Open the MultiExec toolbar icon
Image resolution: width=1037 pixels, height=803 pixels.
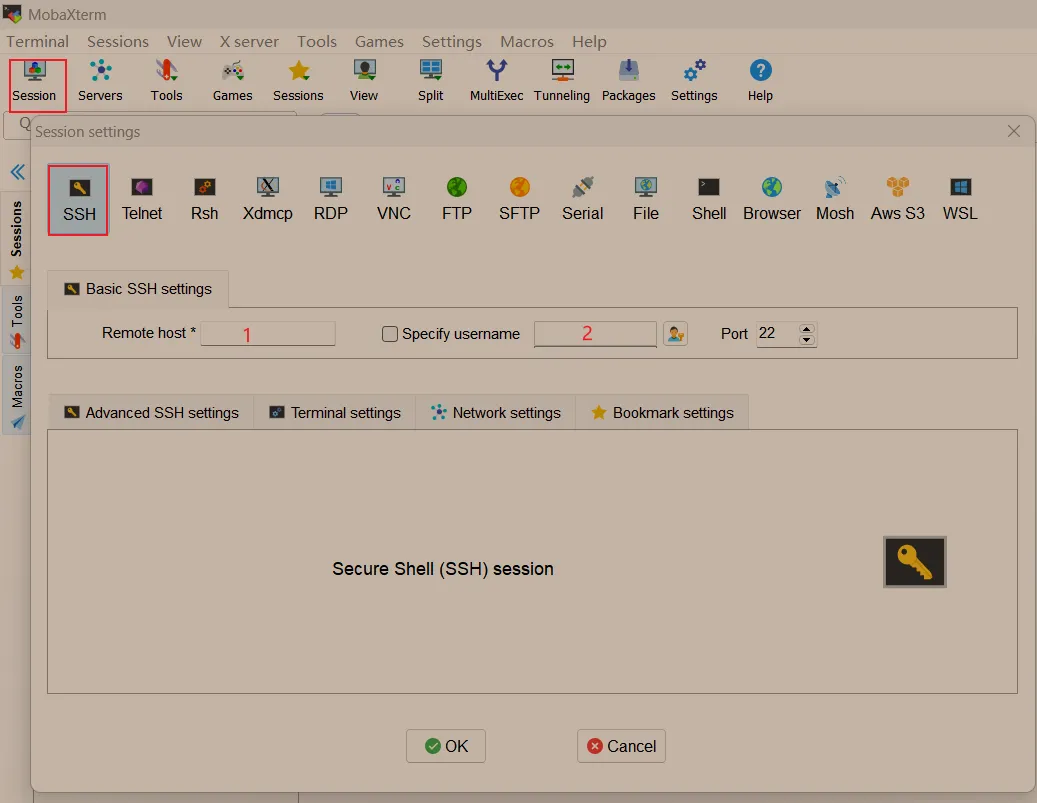click(496, 81)
